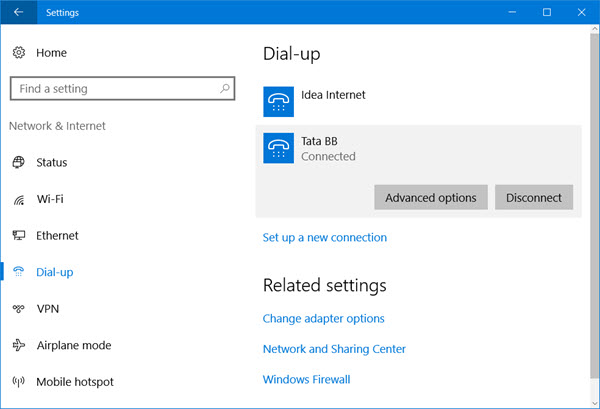Screen dimensions: 600x409
Task: Click the VPN icon in sidebar
Action: (x=18, y=309)
